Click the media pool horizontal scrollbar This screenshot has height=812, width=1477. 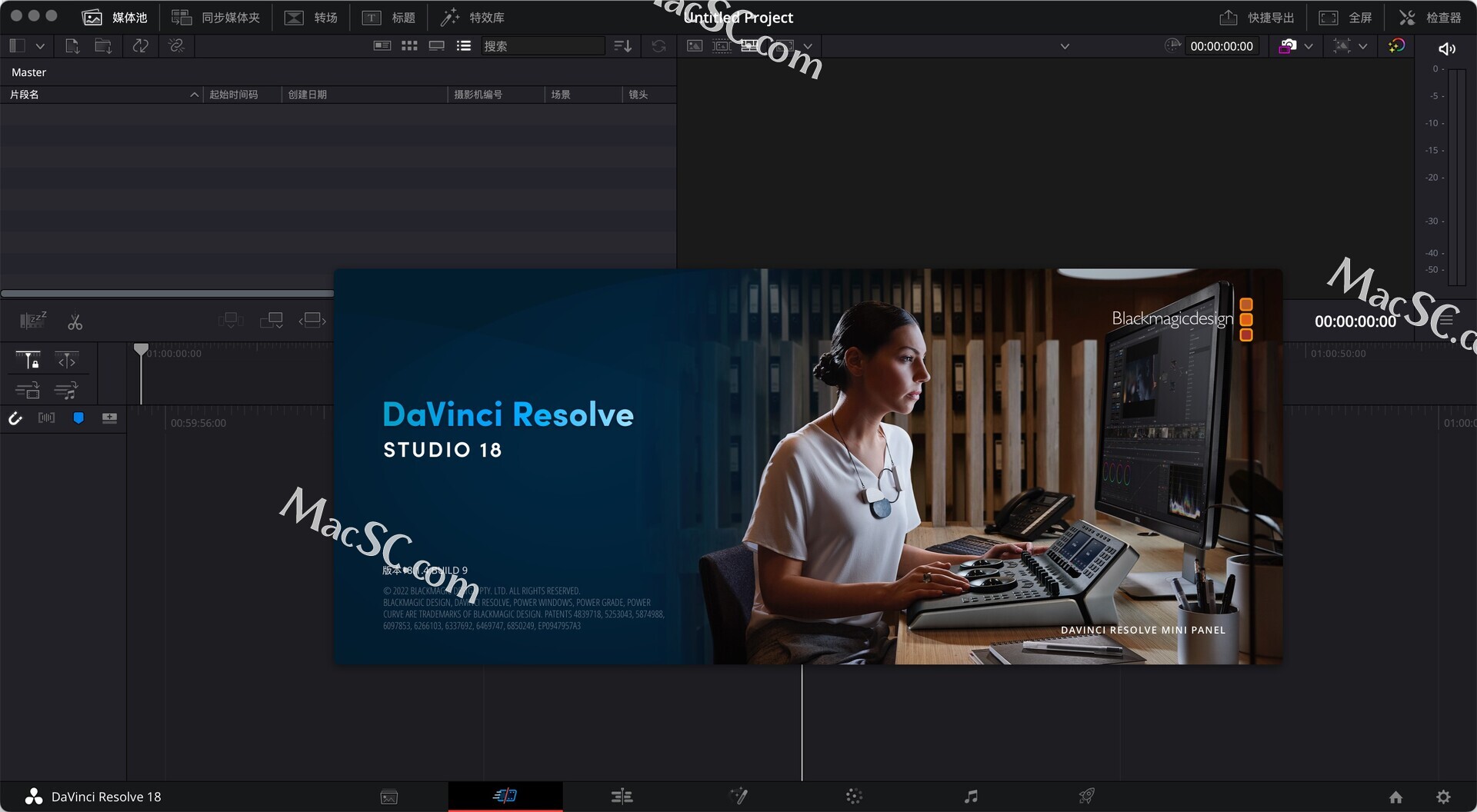pyautogui.click(x=168, y=293)
